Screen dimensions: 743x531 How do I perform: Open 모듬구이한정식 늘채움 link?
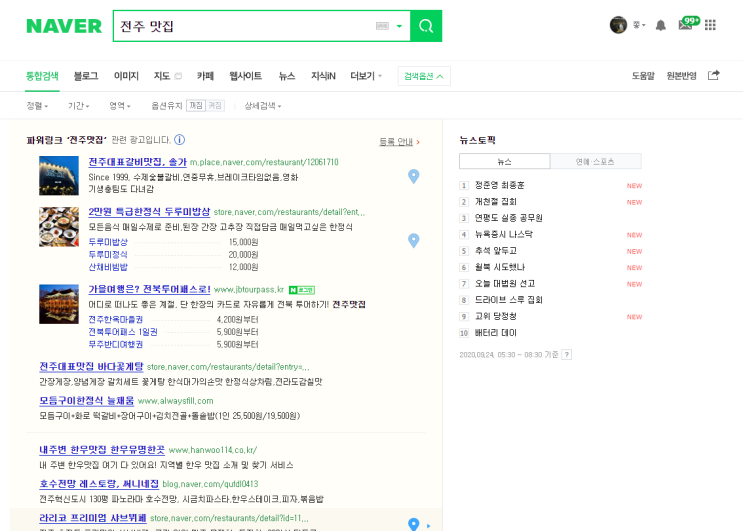87,401
